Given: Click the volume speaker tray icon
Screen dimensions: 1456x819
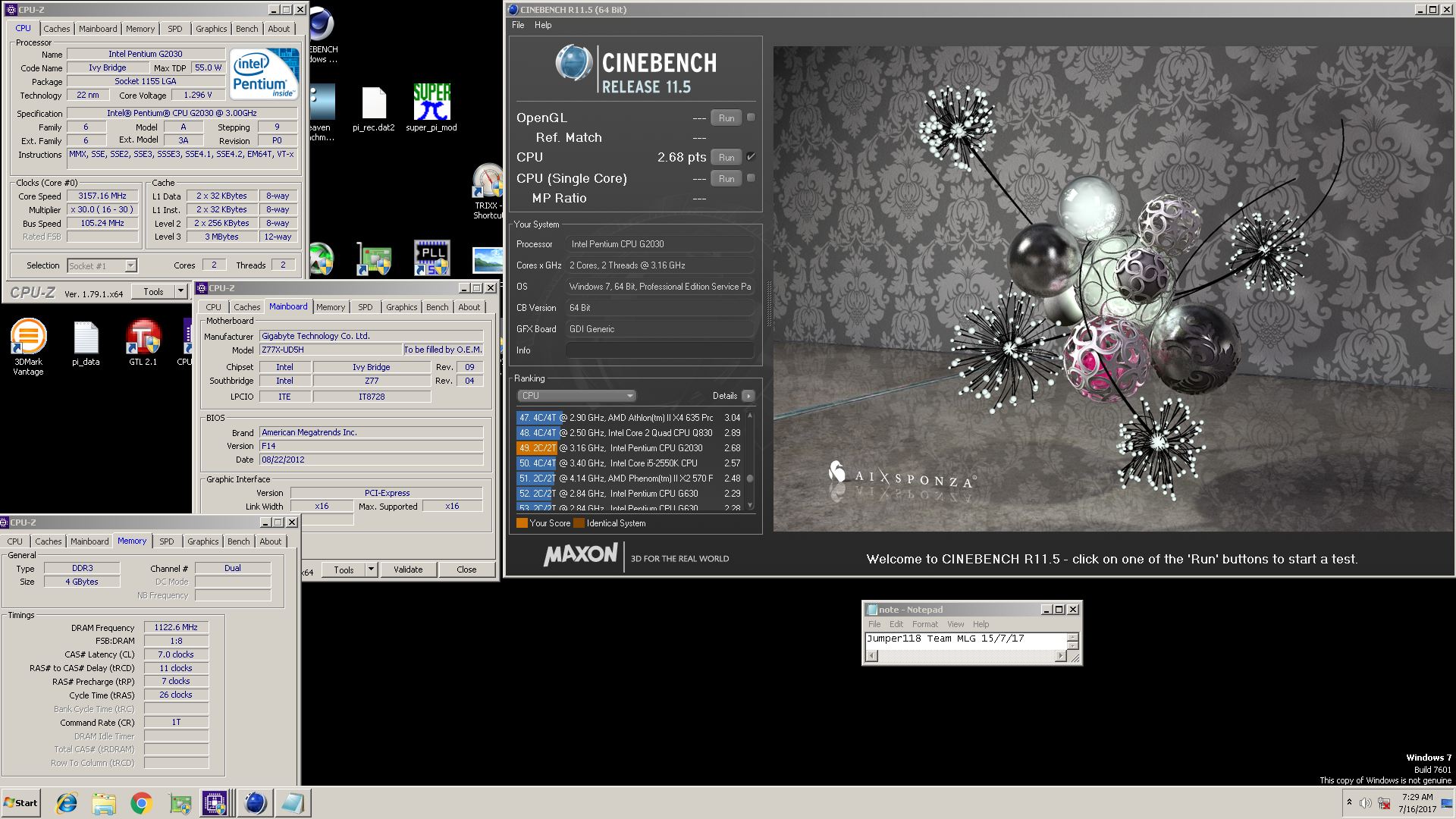Looking at the screenshot, I should click(x=1365, y=803).
